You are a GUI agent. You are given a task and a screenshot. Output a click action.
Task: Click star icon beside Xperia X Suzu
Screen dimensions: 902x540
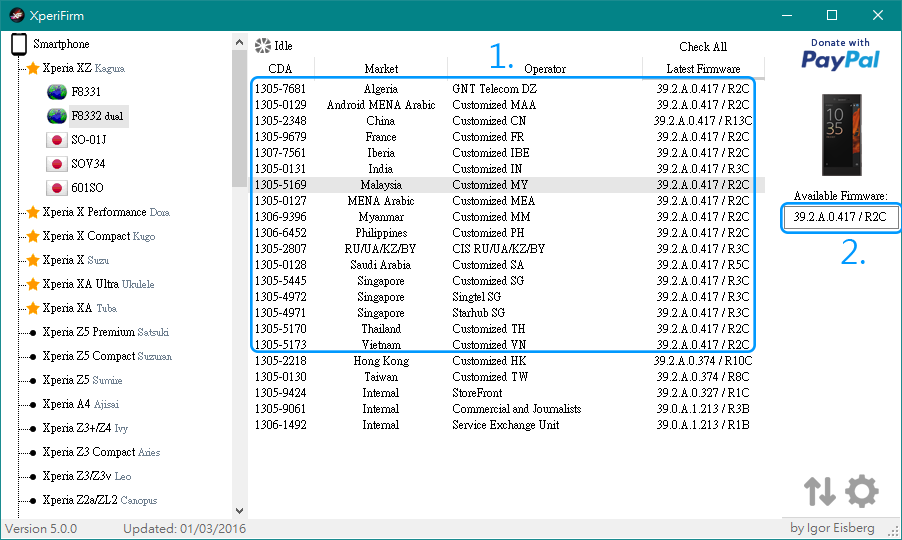[33, 261]
